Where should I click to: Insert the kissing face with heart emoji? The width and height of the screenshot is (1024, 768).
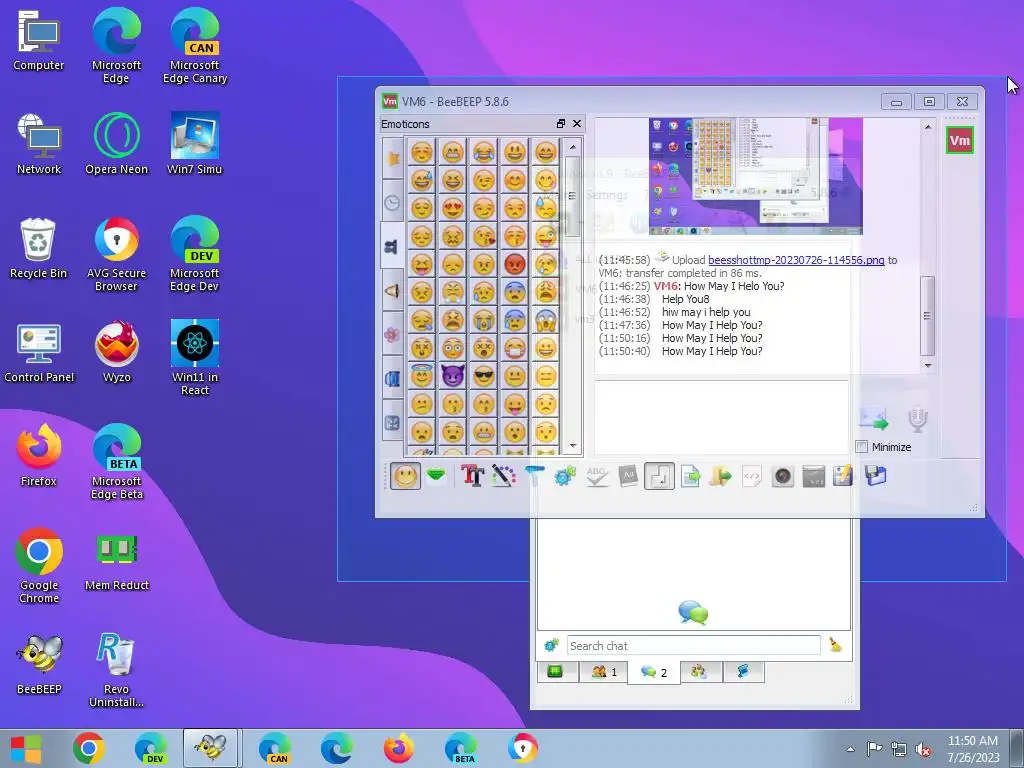(x=483, y=236)
